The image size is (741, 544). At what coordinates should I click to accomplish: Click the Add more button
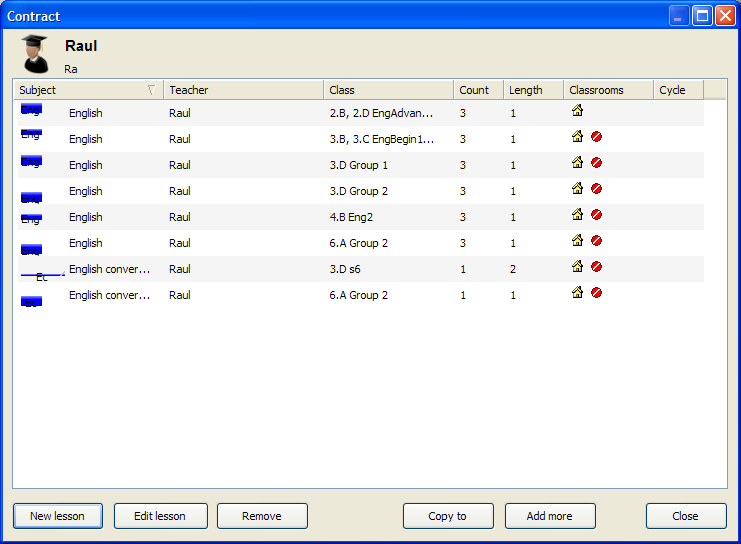tap(549, 516)
